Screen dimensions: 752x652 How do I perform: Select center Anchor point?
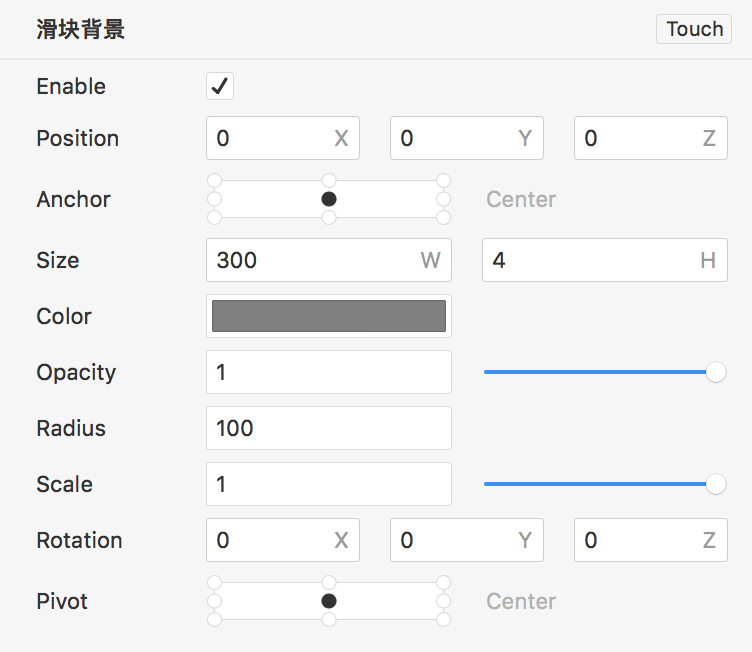[329, 199]
